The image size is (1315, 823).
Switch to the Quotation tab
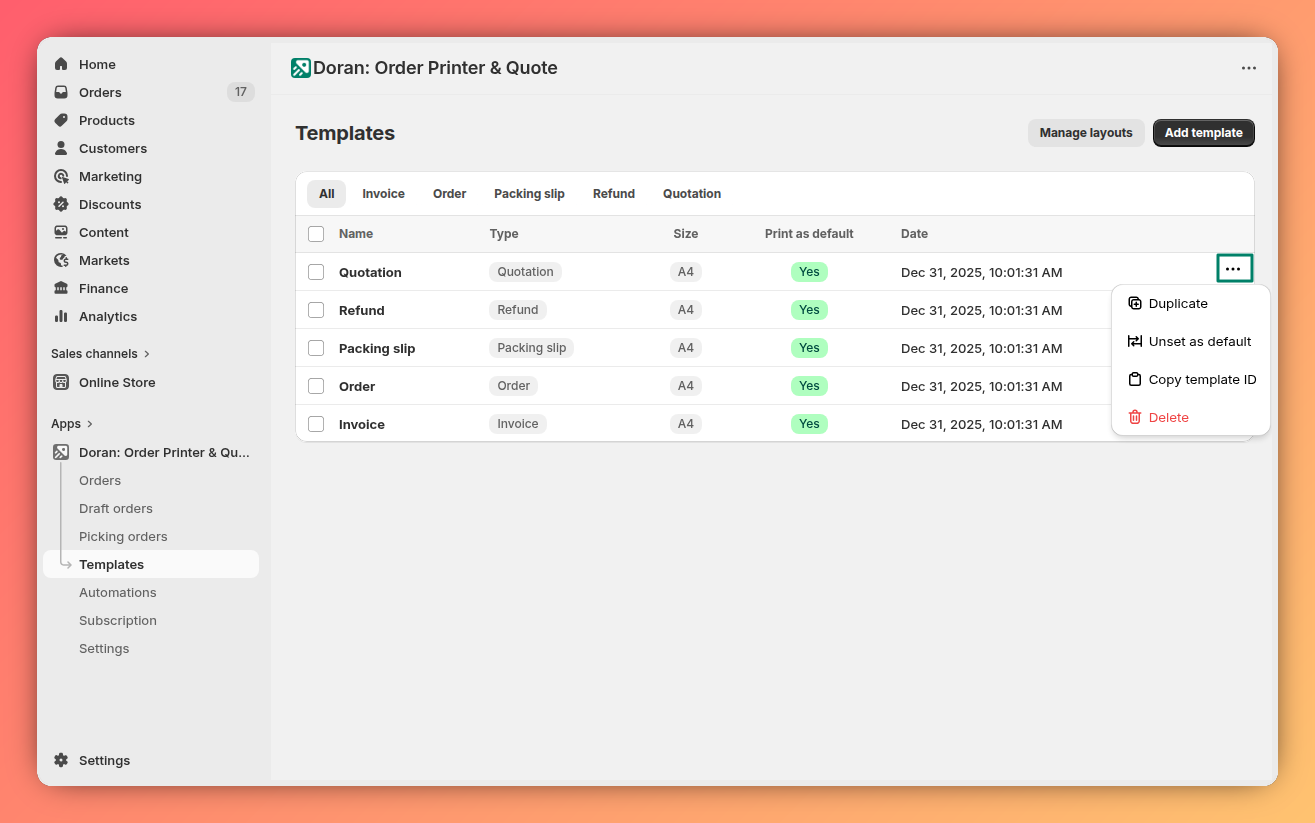pyautogui.click(x=692, y=194)
